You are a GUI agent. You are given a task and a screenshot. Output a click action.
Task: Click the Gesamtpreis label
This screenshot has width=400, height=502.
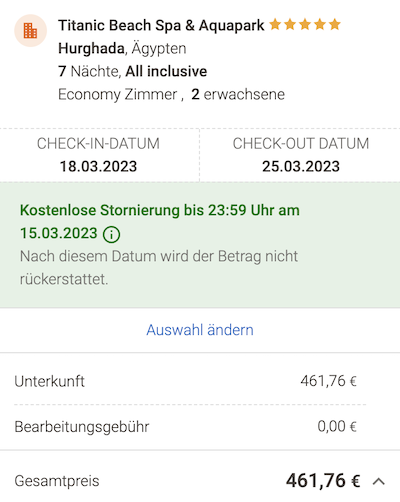click(57, 481)
